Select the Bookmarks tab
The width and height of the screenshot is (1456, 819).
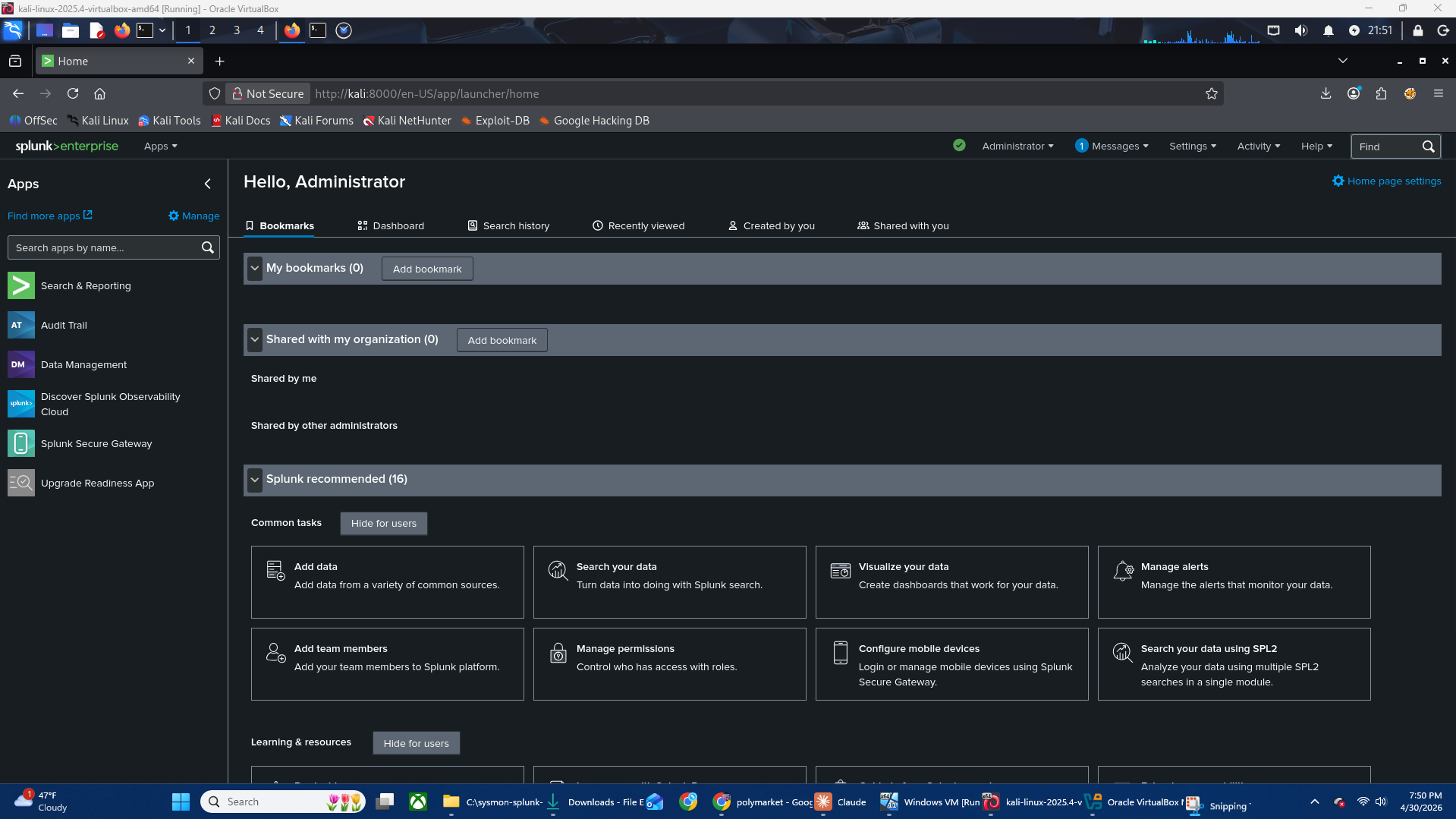pos(279,225)
